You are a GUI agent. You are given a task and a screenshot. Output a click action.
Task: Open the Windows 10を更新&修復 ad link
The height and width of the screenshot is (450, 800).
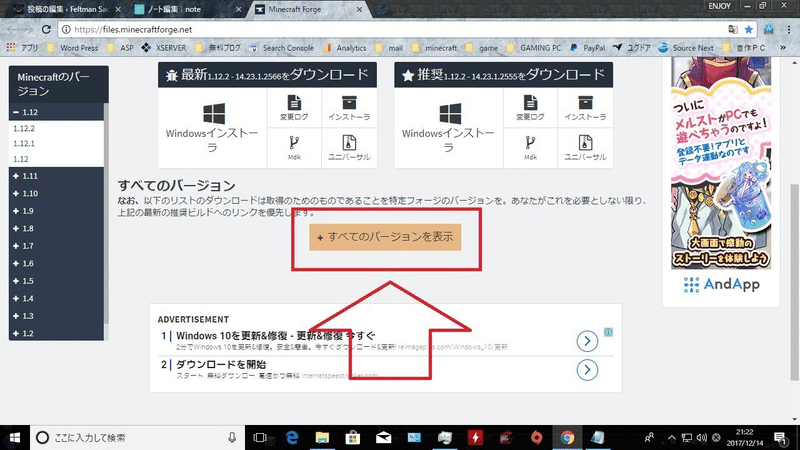[276, 336]
